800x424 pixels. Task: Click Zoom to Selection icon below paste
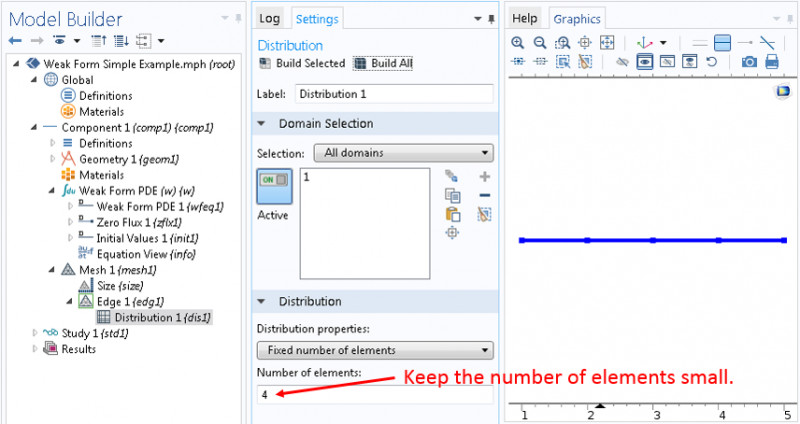pyautogui.click(x=452, y=233)
